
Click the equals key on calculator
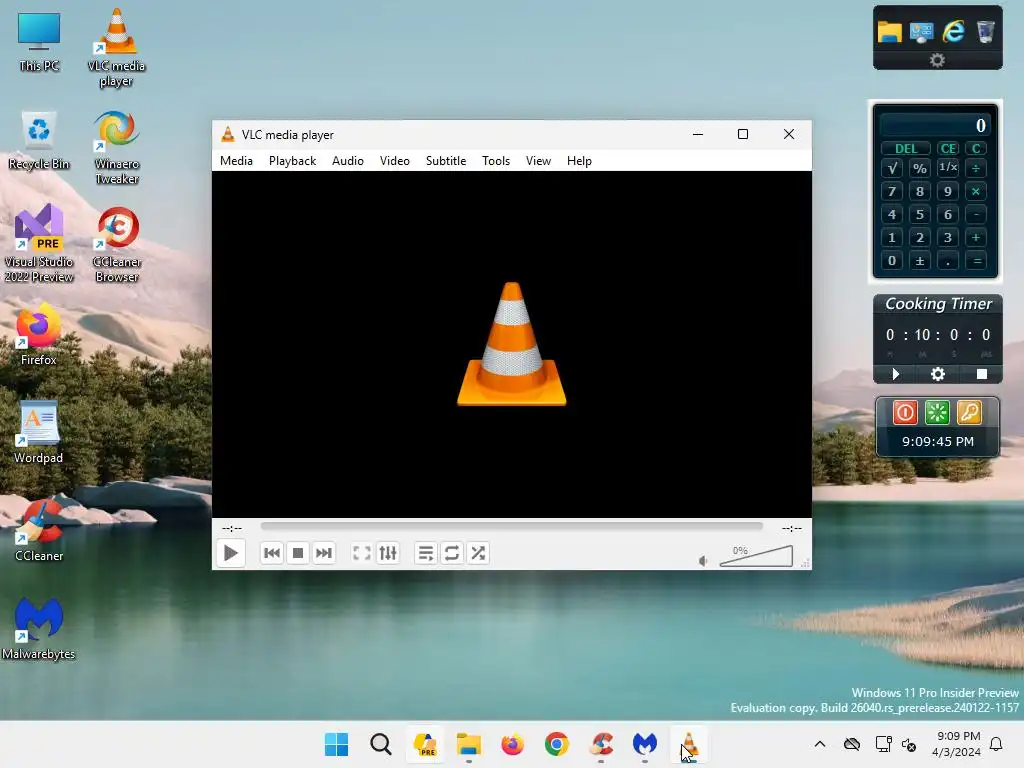[x=976, y=261]
